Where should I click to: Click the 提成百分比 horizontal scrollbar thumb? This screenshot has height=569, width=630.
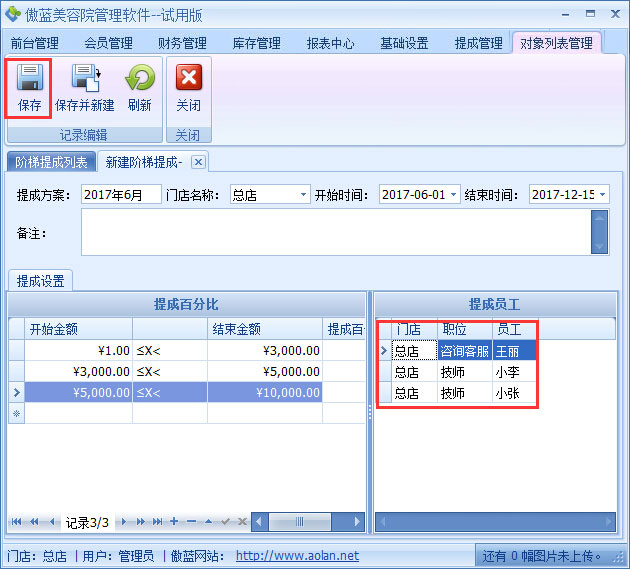300,522
